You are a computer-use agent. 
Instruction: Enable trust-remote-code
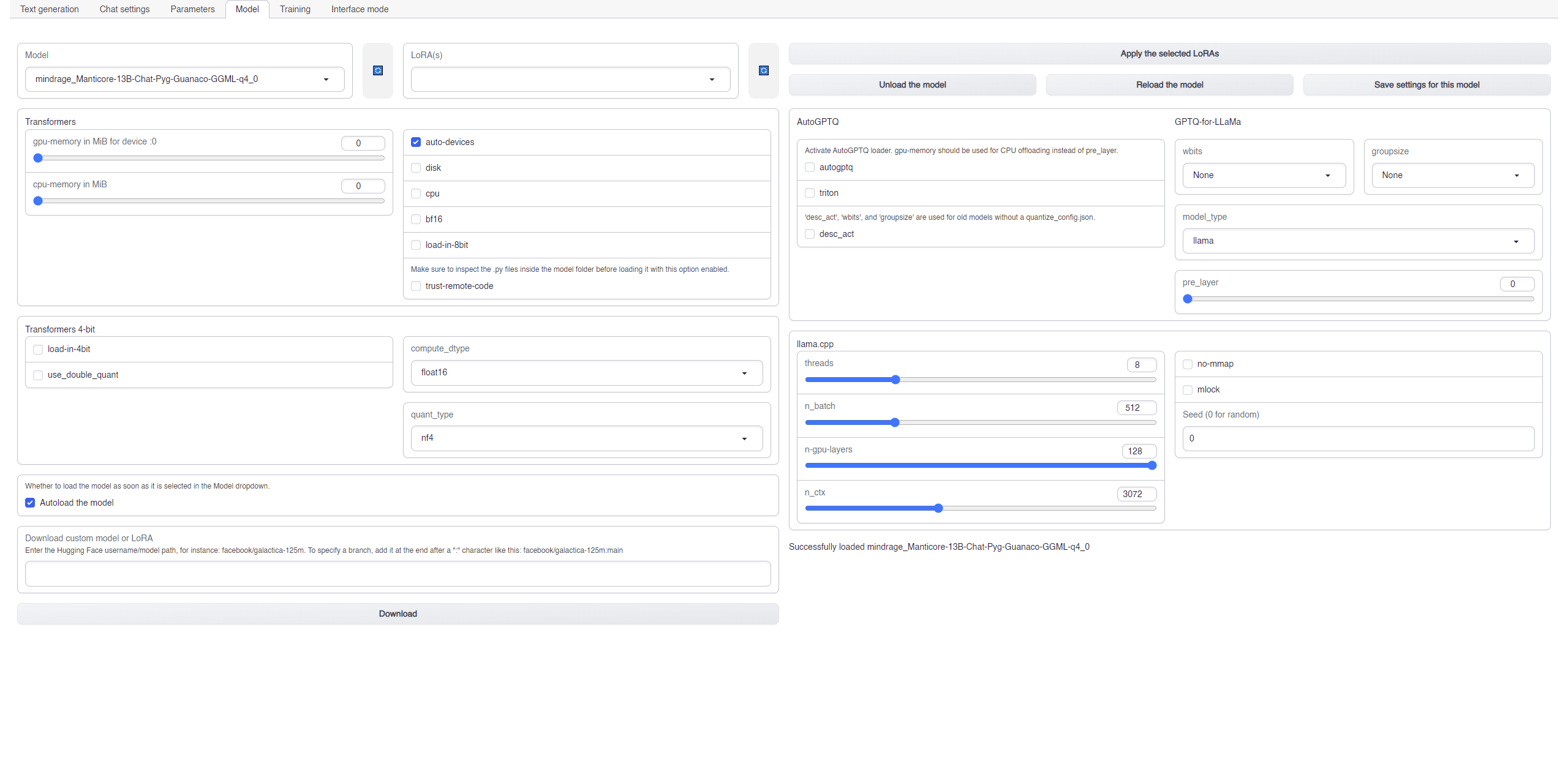pos(416,285)
